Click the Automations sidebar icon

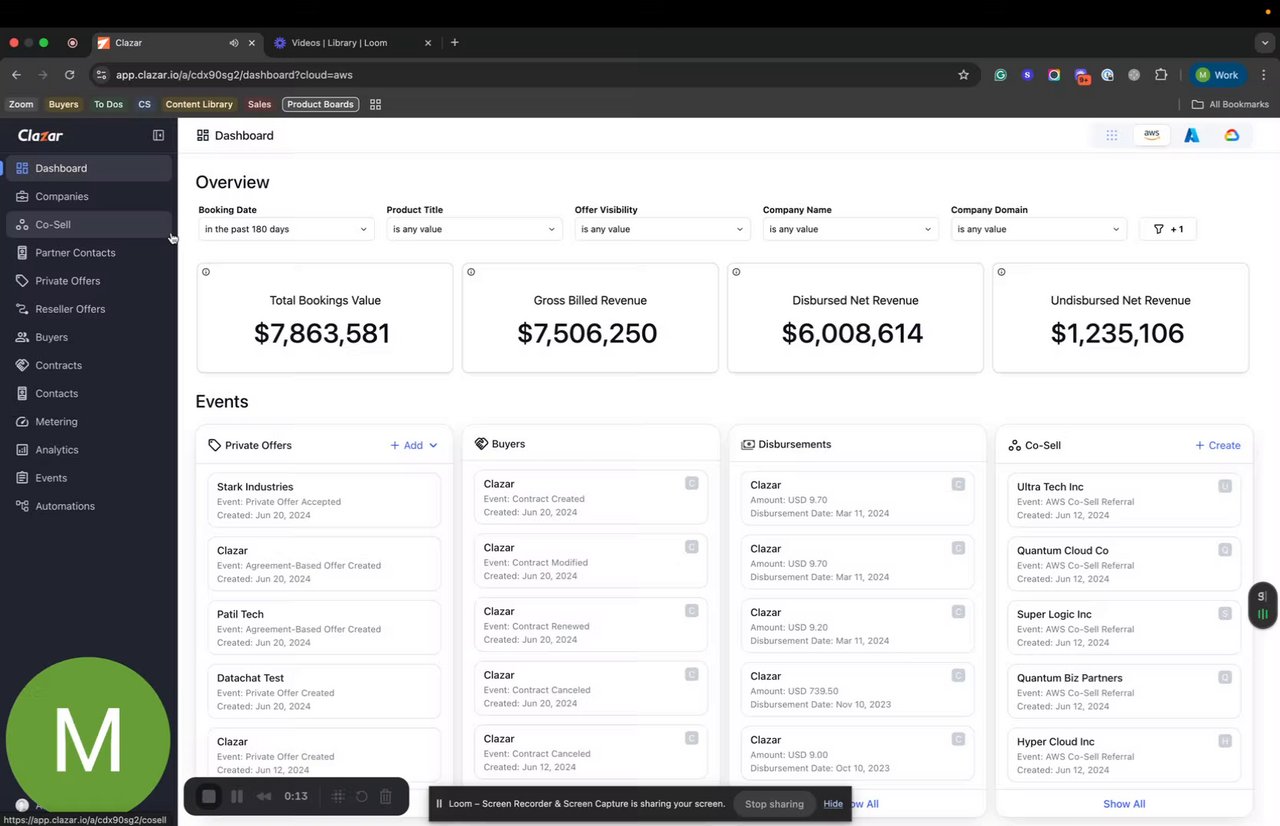coord(22,506)
